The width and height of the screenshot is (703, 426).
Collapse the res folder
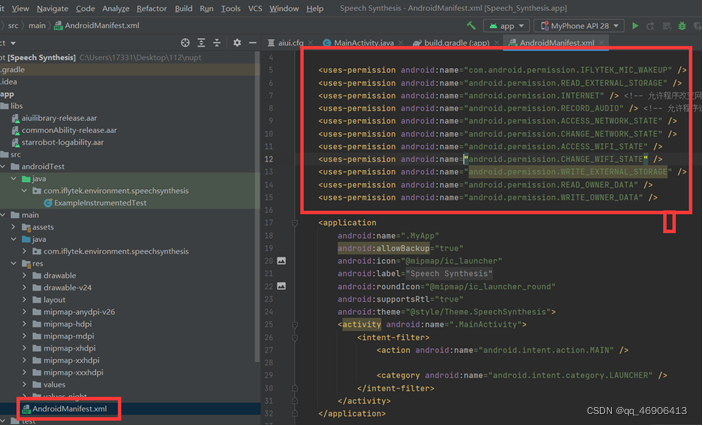pos(13,263)
